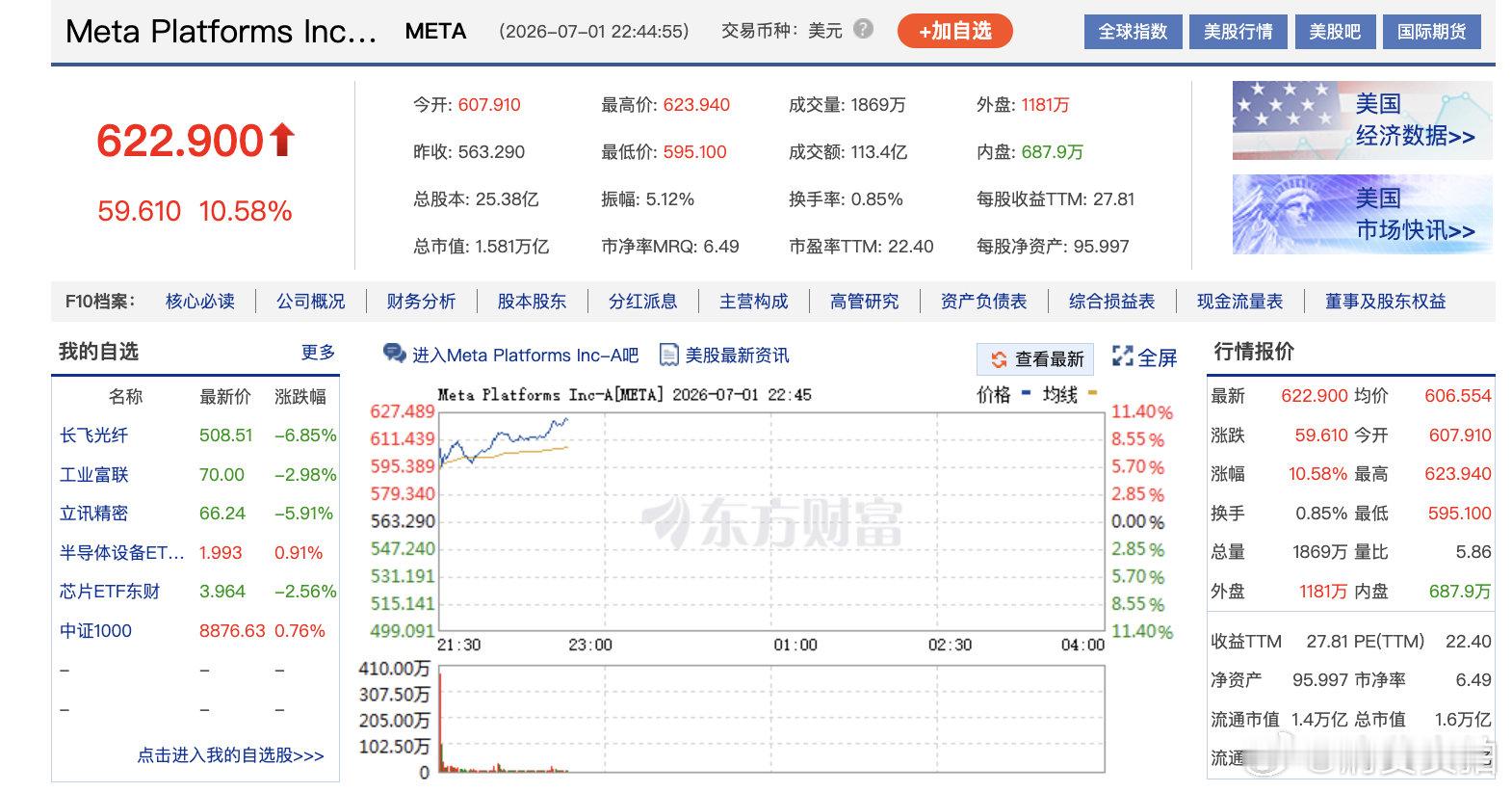Open 美国经济数据 banner
This screenshot has width=1512, height=792.
(1362, 120)
